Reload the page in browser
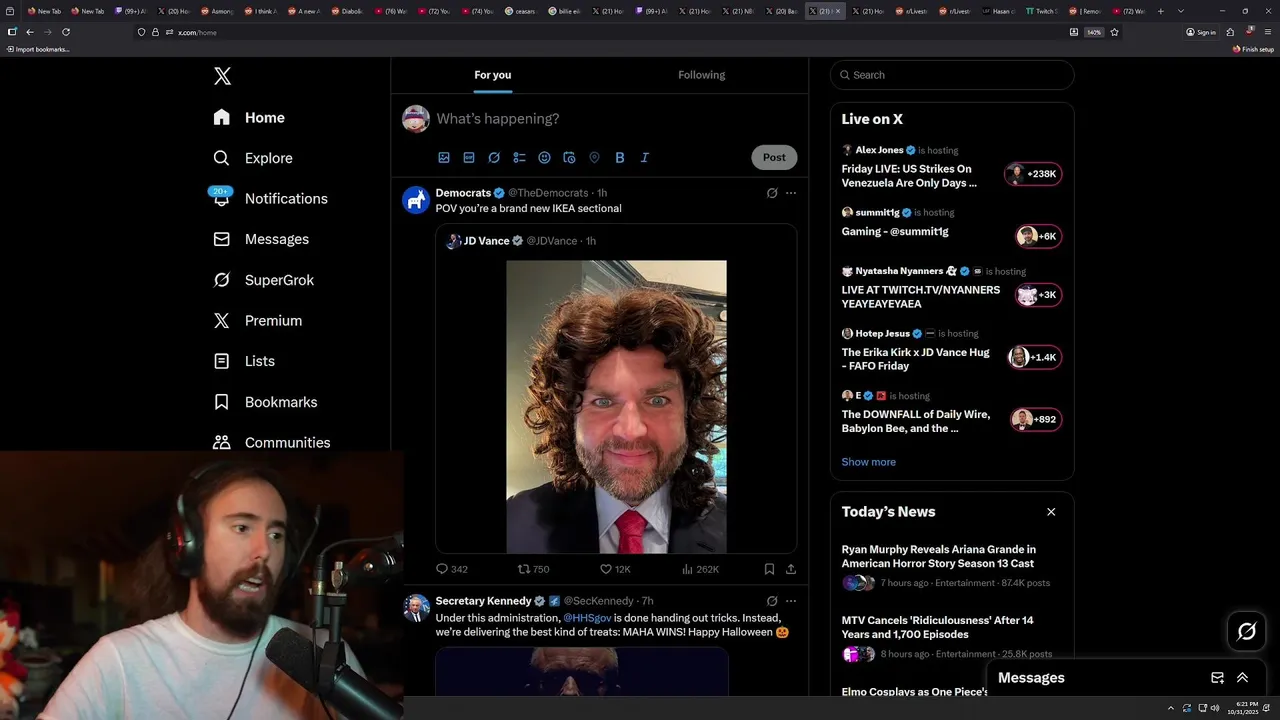1280x720 pixels. click(x=66, y=32)
